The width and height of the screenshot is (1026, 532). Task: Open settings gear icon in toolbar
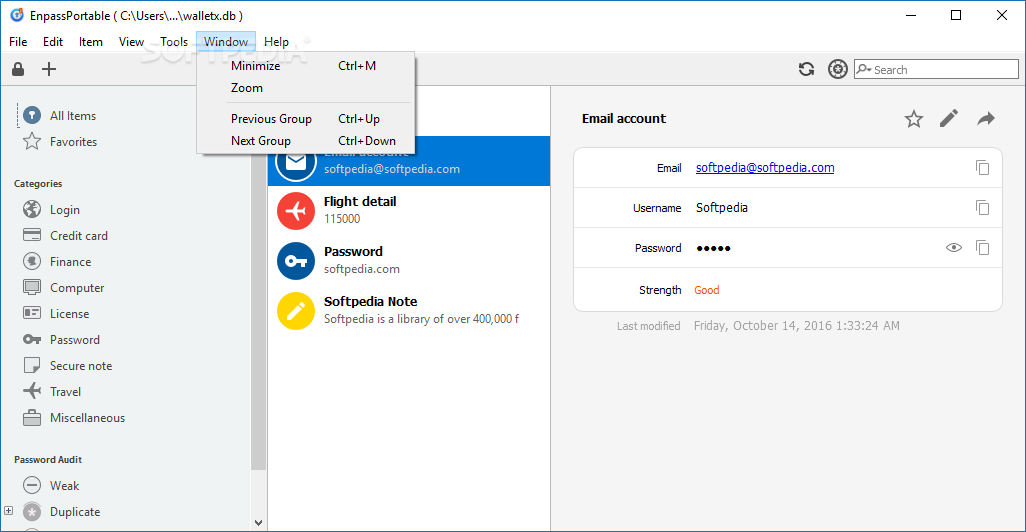[x=838, y=69]
